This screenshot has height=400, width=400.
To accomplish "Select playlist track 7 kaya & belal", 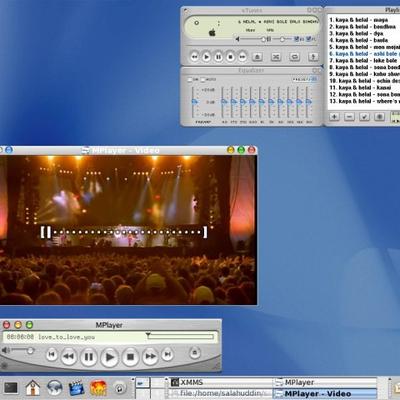I will point(363,60).
